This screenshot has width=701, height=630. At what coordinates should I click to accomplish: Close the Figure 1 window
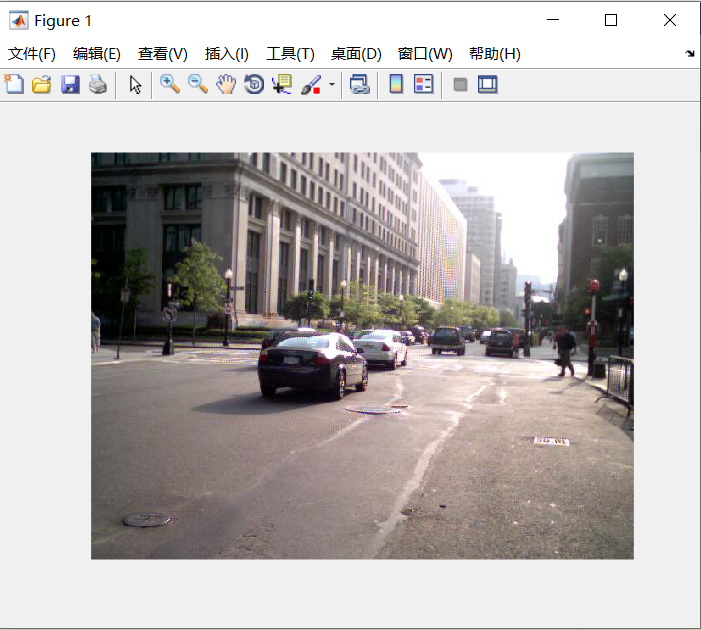670,20
